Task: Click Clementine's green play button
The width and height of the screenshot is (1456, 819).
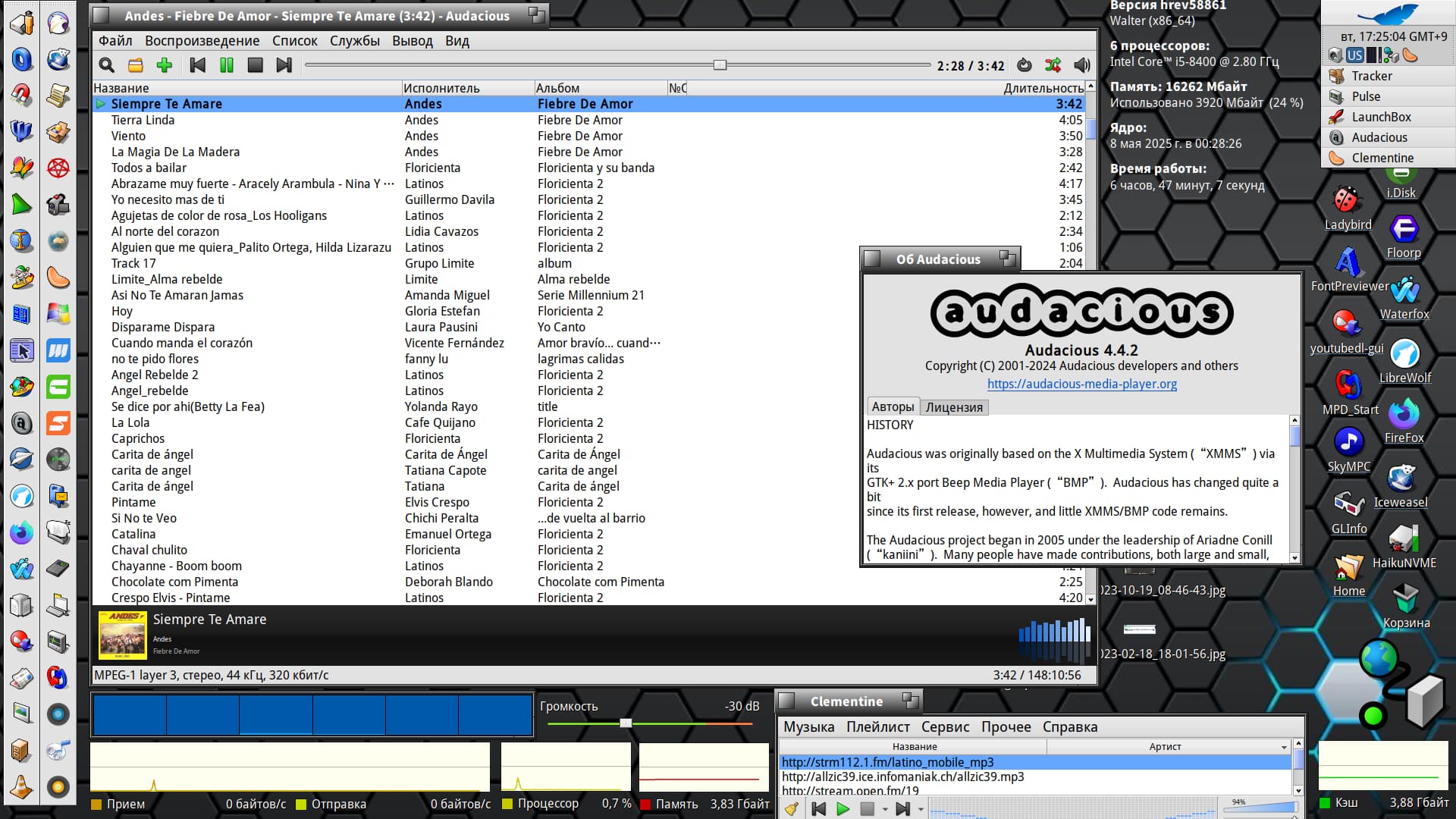Action: 843,809
